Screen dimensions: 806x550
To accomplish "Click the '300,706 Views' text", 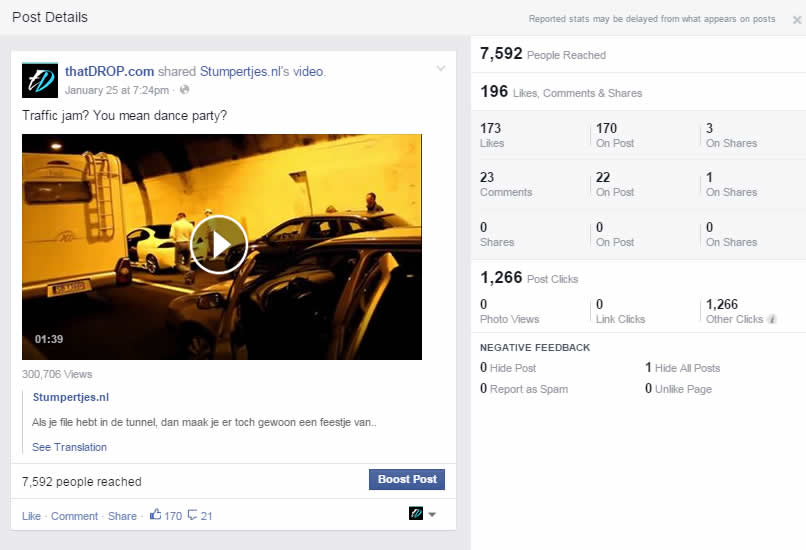I will [x=57, y=374].
